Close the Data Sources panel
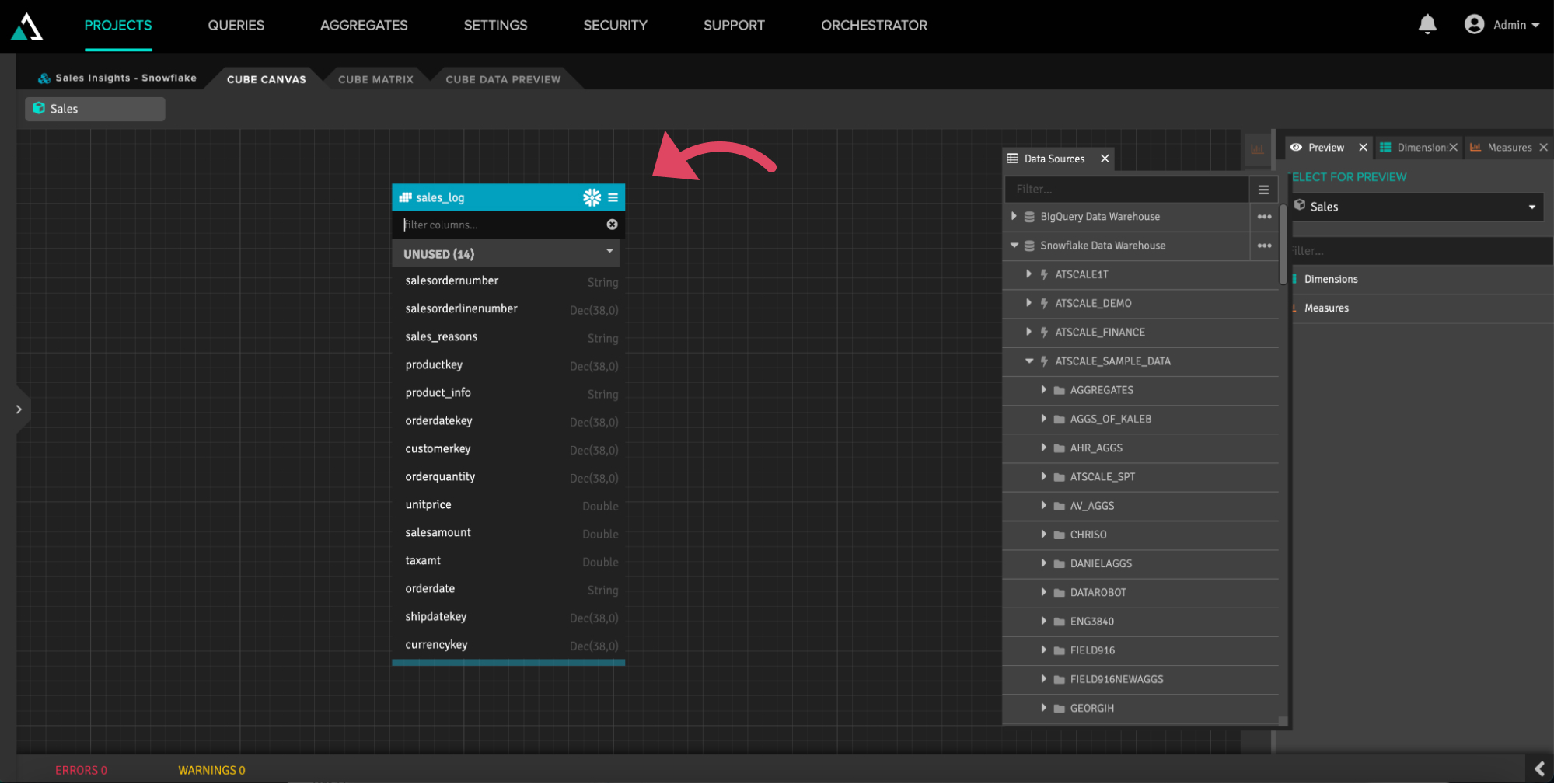This screenshot has height=784, width=1554. click(1105, 159)
